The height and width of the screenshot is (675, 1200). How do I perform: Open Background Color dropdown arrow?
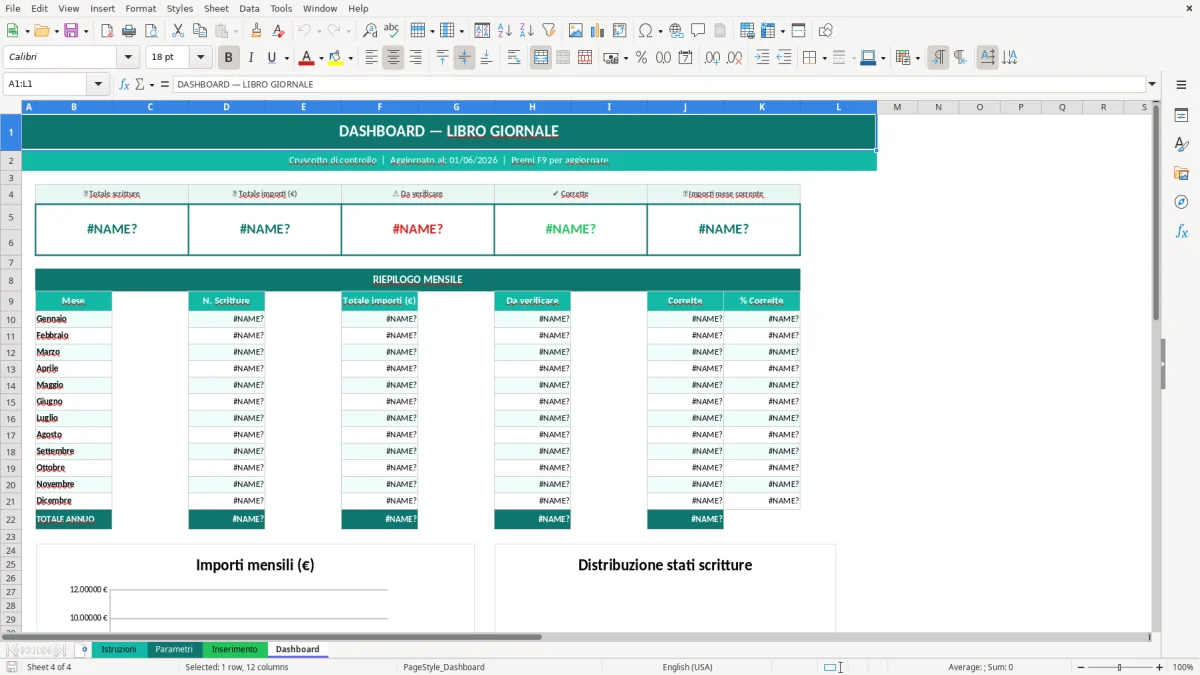click(349, 58)
